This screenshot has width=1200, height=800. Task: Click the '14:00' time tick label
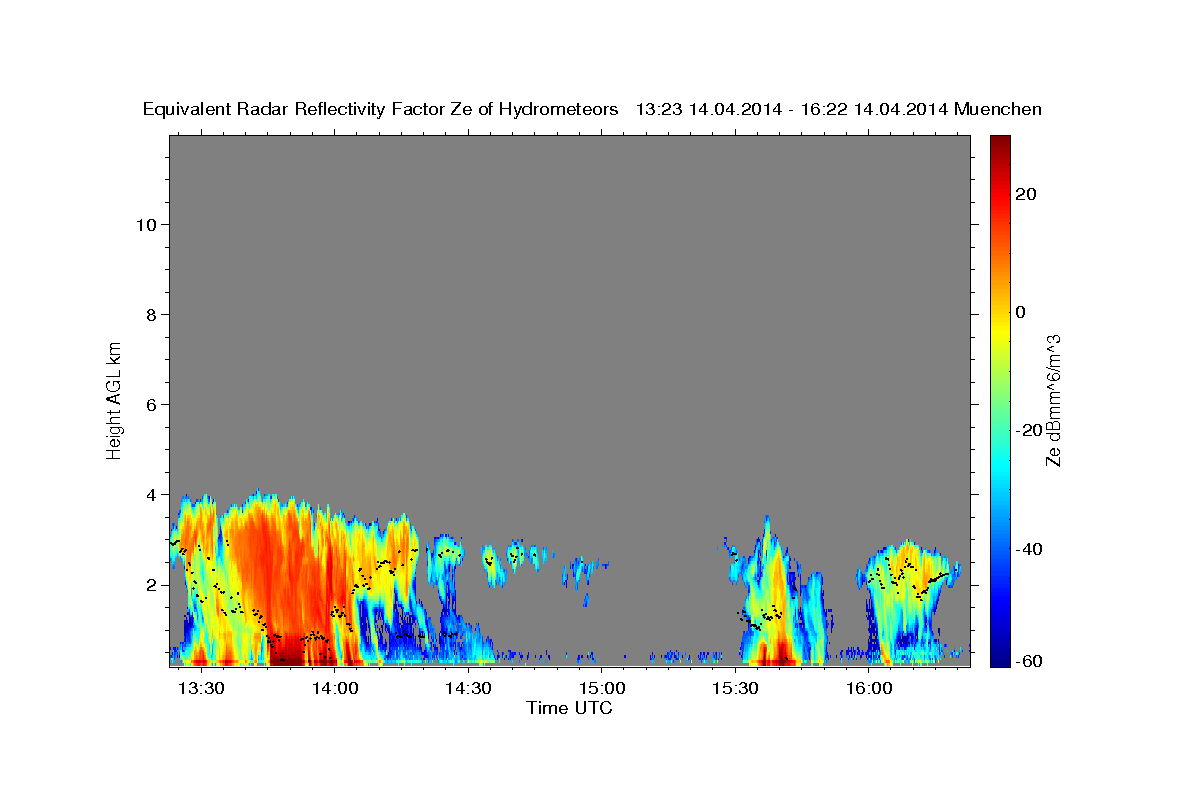[336, 689]
